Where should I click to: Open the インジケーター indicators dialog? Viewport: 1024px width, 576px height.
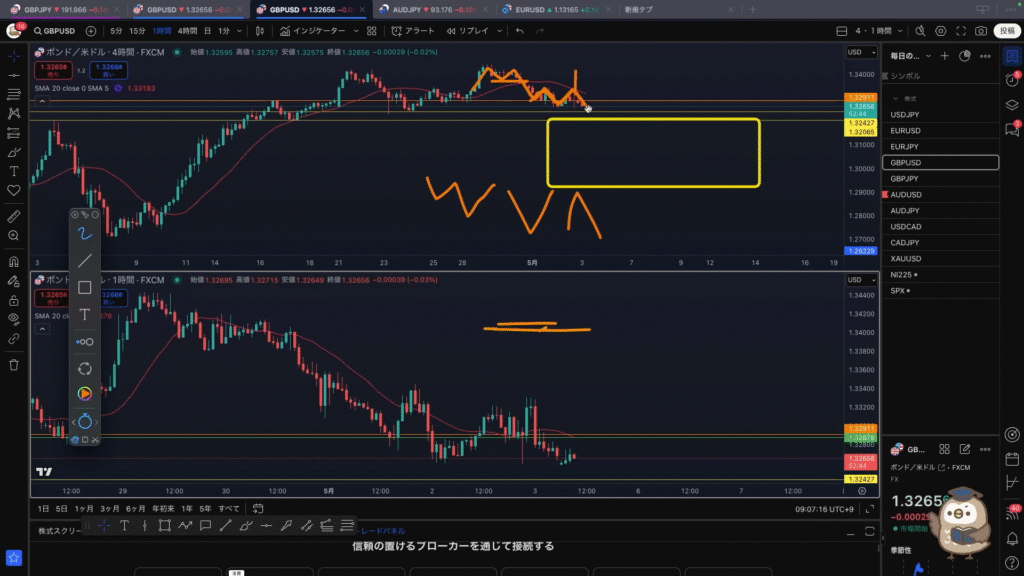click(313, 31)
